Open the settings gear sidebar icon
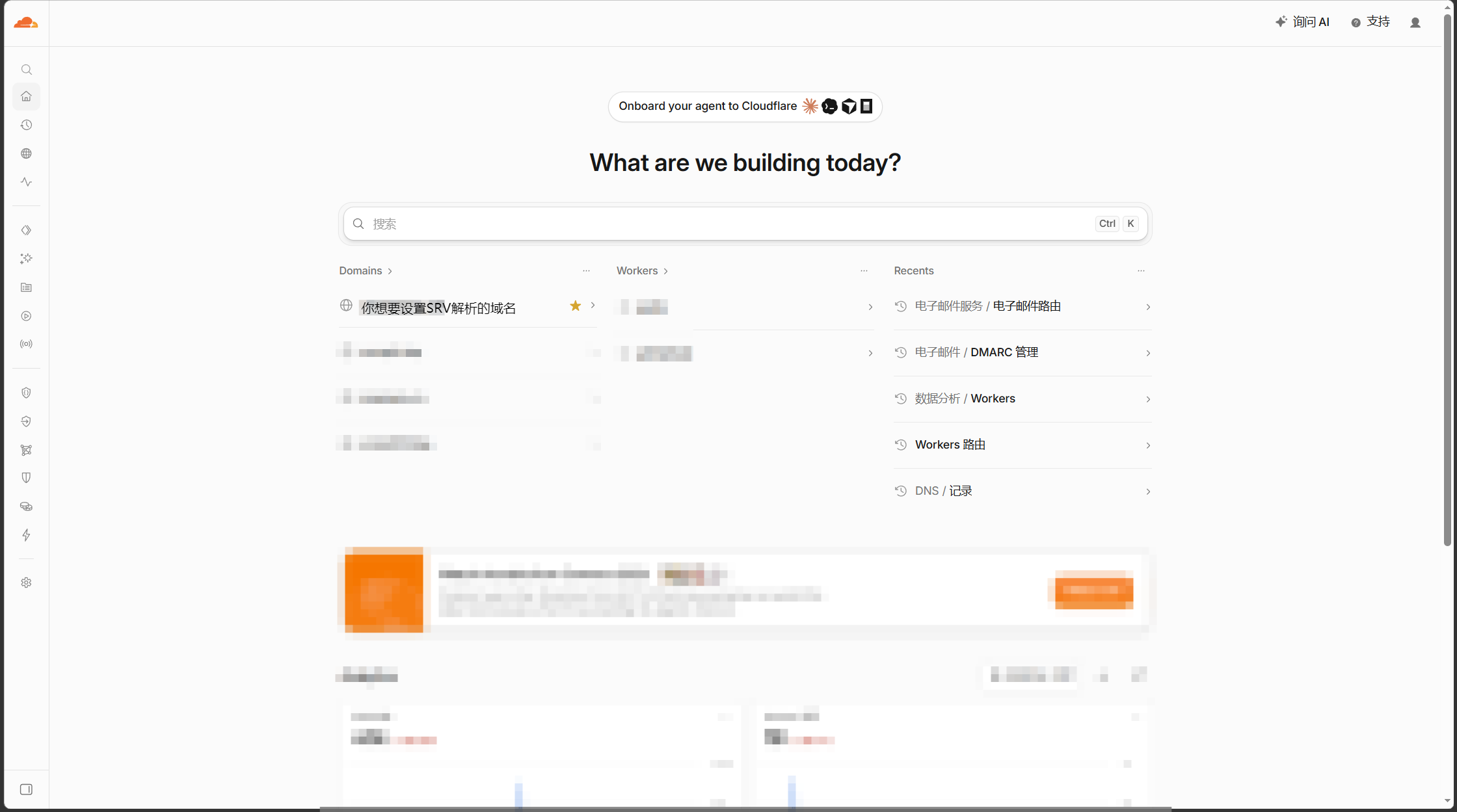 (x=26, y=583)
